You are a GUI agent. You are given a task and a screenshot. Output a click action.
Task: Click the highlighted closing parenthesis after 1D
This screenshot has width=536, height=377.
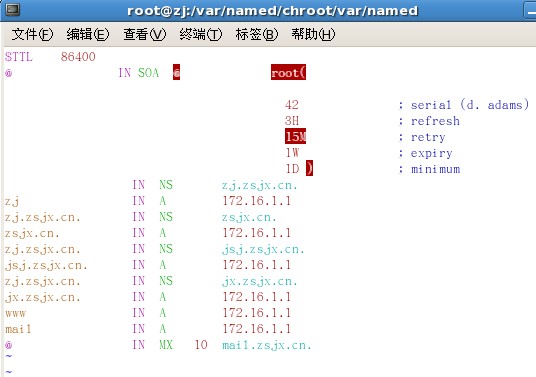point(309,168)
